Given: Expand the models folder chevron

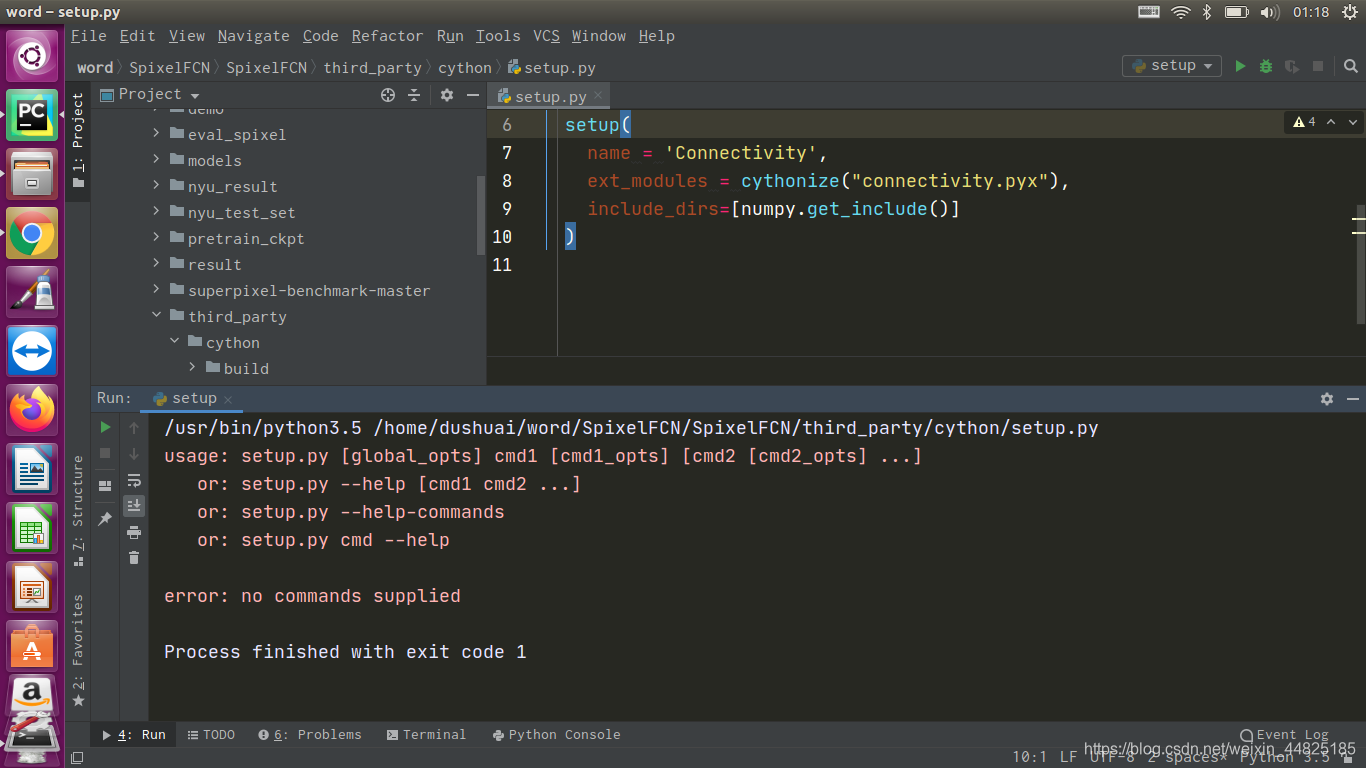Looking at the screenshot, I should [156, 159].
